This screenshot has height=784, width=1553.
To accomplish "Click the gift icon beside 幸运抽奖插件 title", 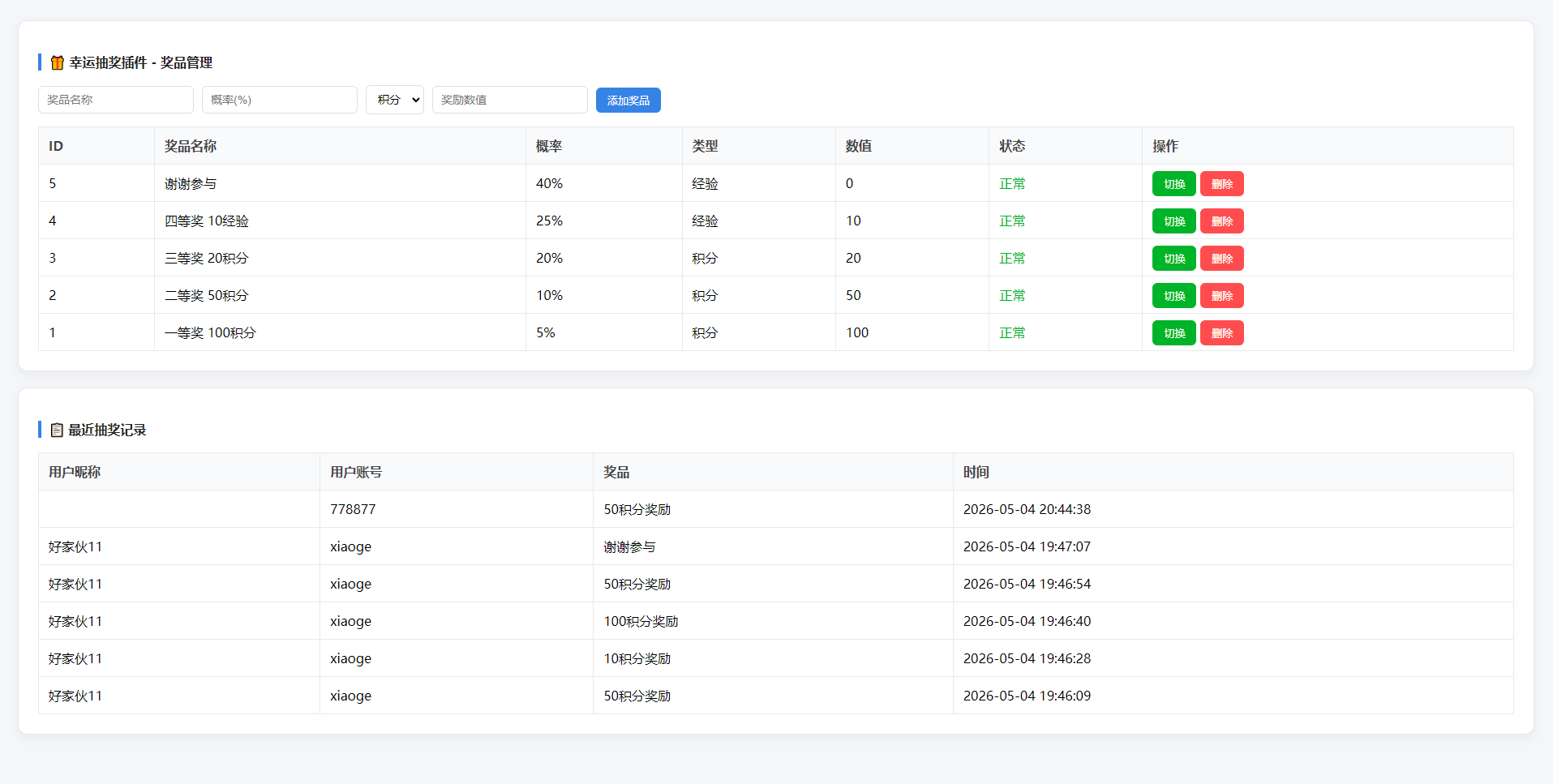I will tap(57, 62).
